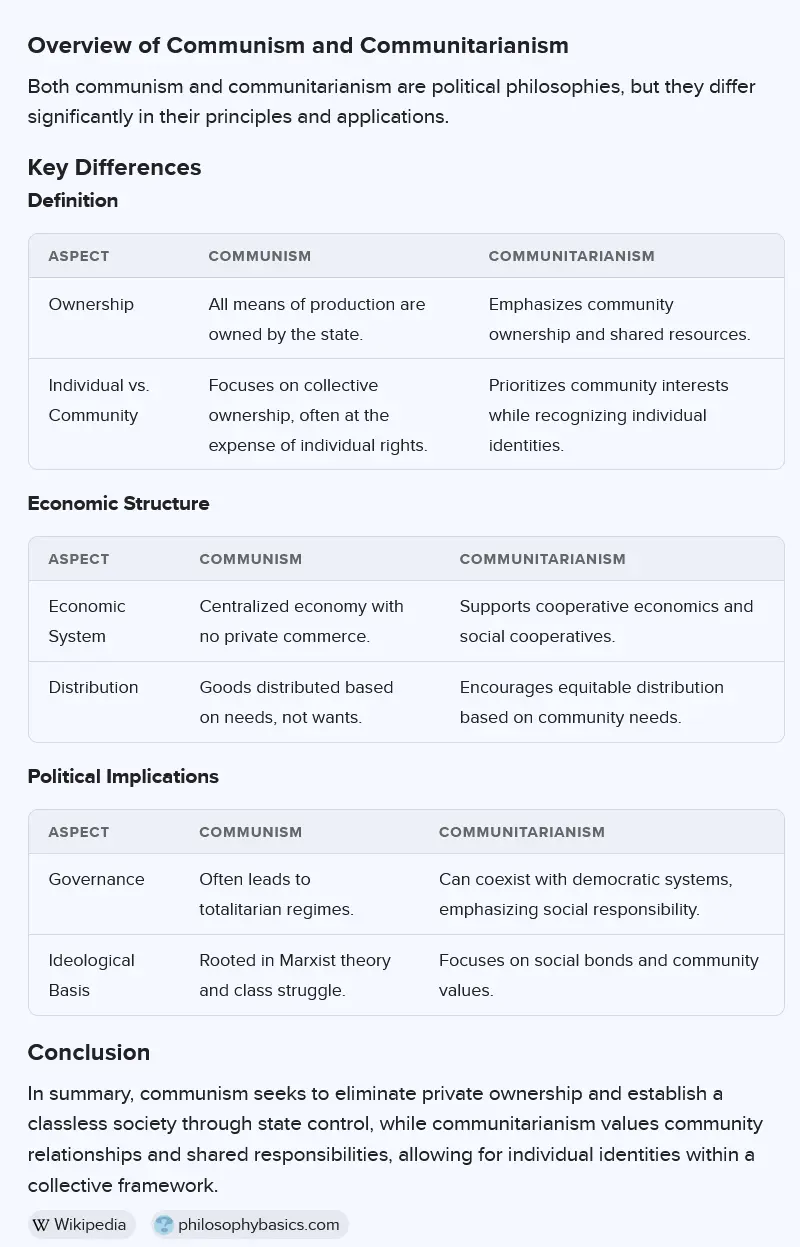
Task: Click the Political Implications section heading
Action: click(123, 776)
